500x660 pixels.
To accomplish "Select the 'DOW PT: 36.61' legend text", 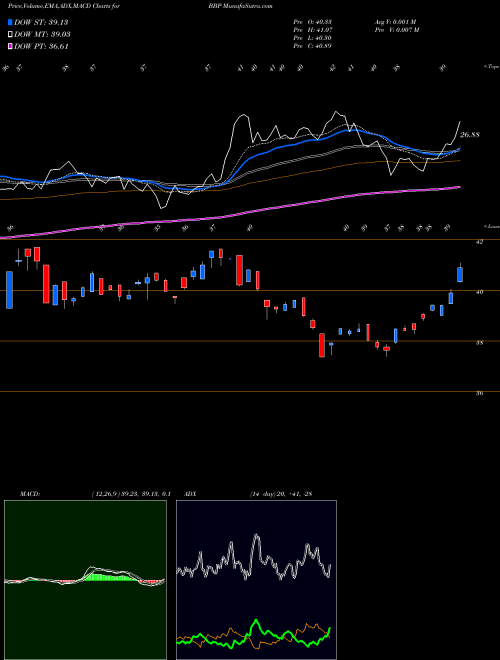I will click(x=41, y=47).
